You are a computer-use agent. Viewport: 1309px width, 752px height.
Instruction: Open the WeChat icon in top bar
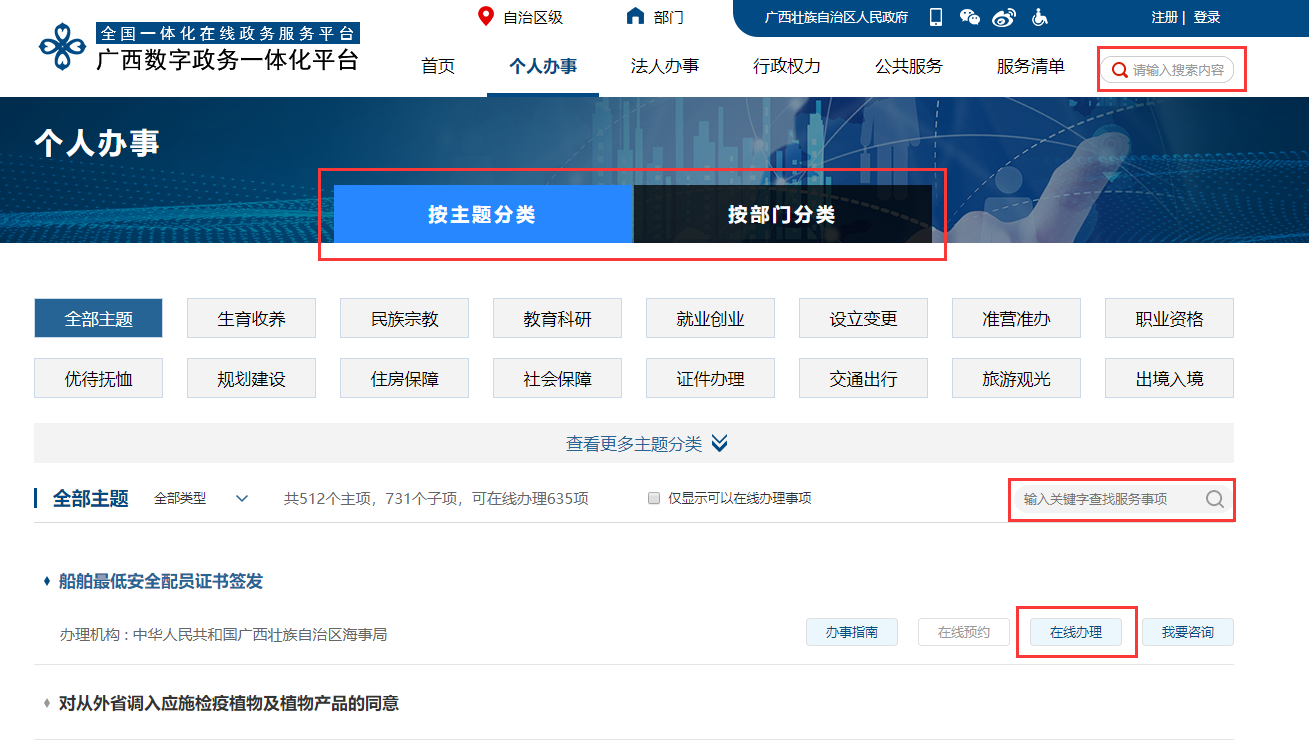pyautogui.click(x=969, y=17)
